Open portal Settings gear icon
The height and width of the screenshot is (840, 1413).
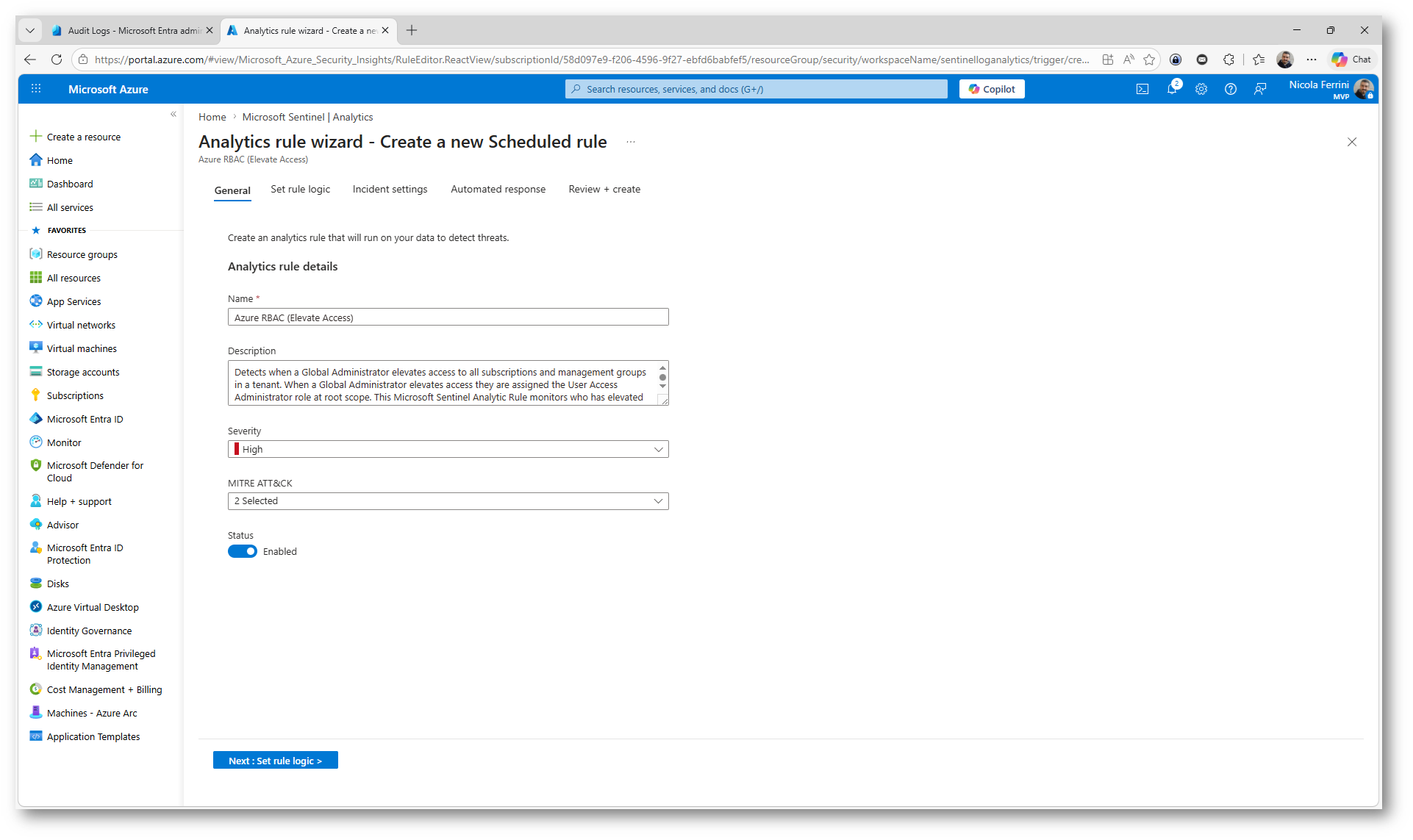coord(1201,89)
